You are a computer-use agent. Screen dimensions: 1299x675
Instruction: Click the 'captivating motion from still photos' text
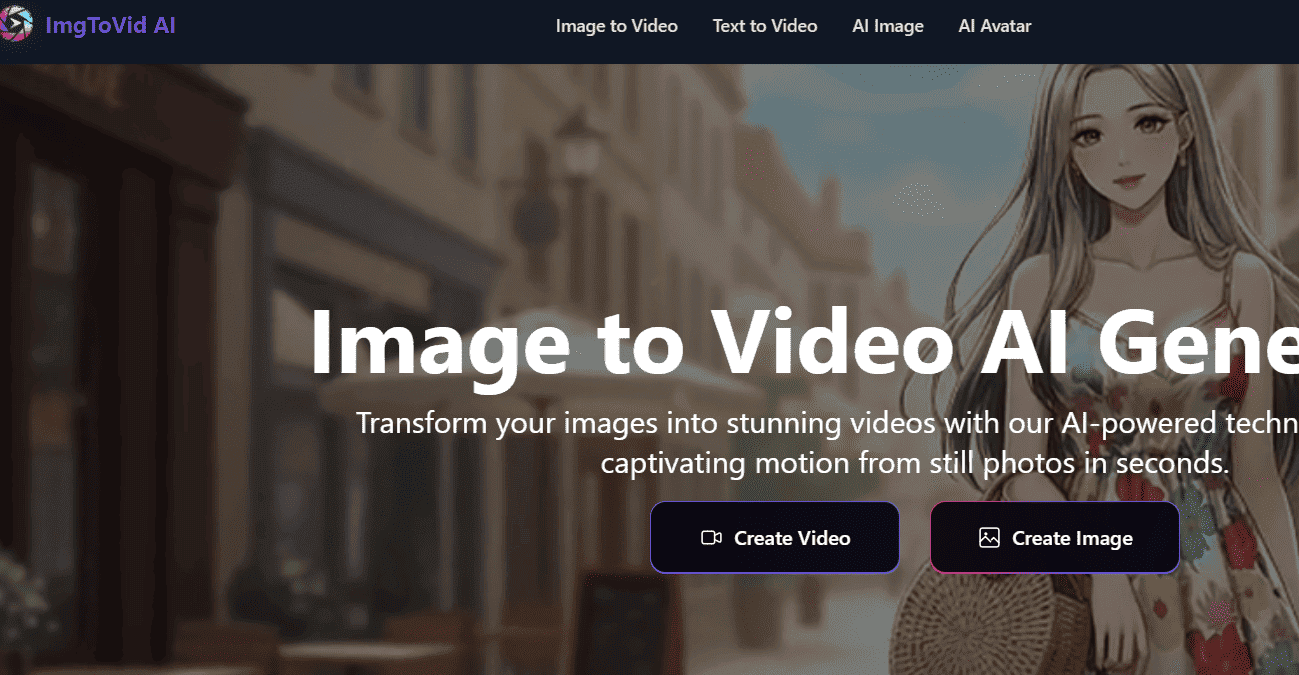[x=914, y=464]
